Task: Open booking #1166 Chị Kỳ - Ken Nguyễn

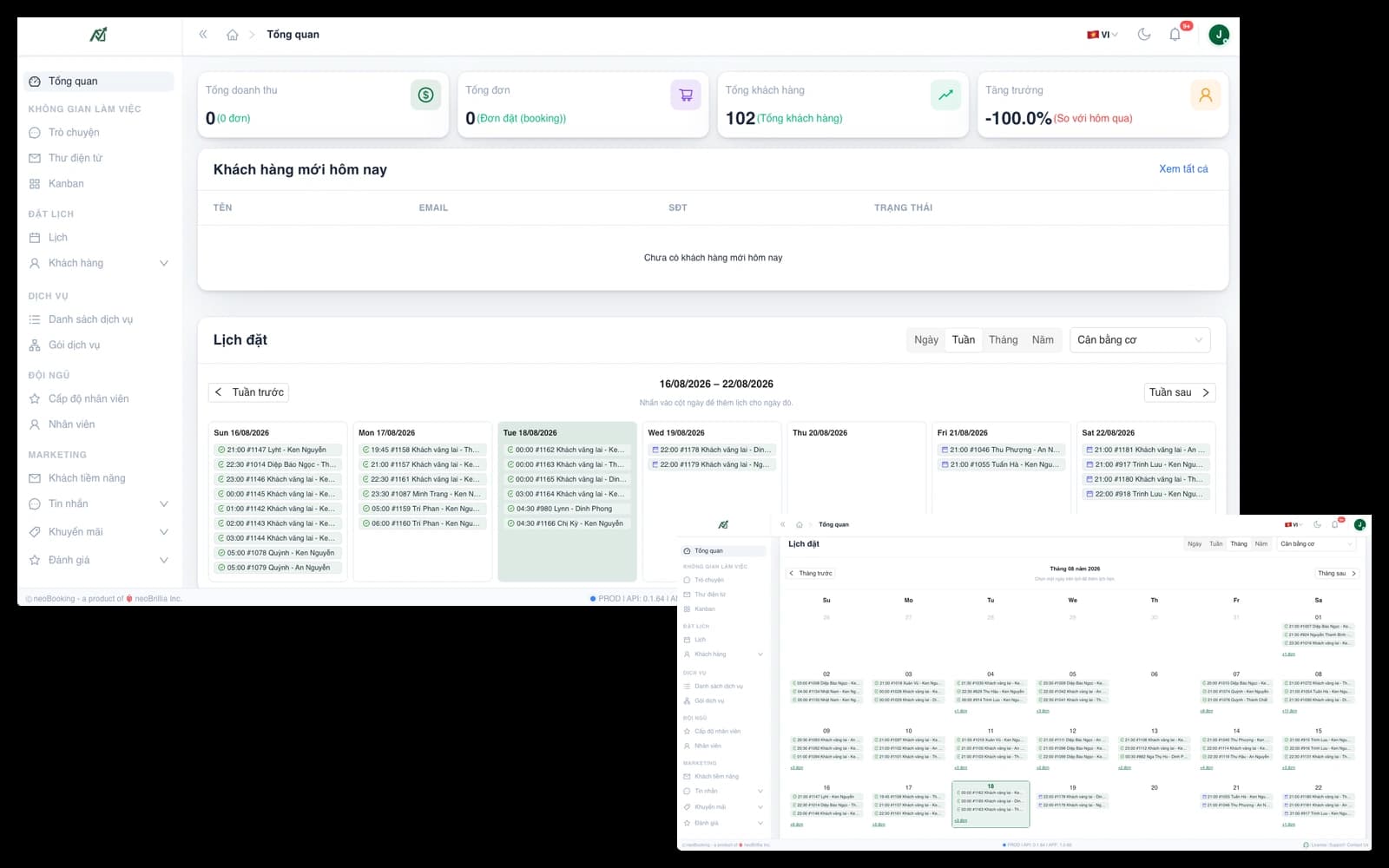Action: click(x=567, y=523)
